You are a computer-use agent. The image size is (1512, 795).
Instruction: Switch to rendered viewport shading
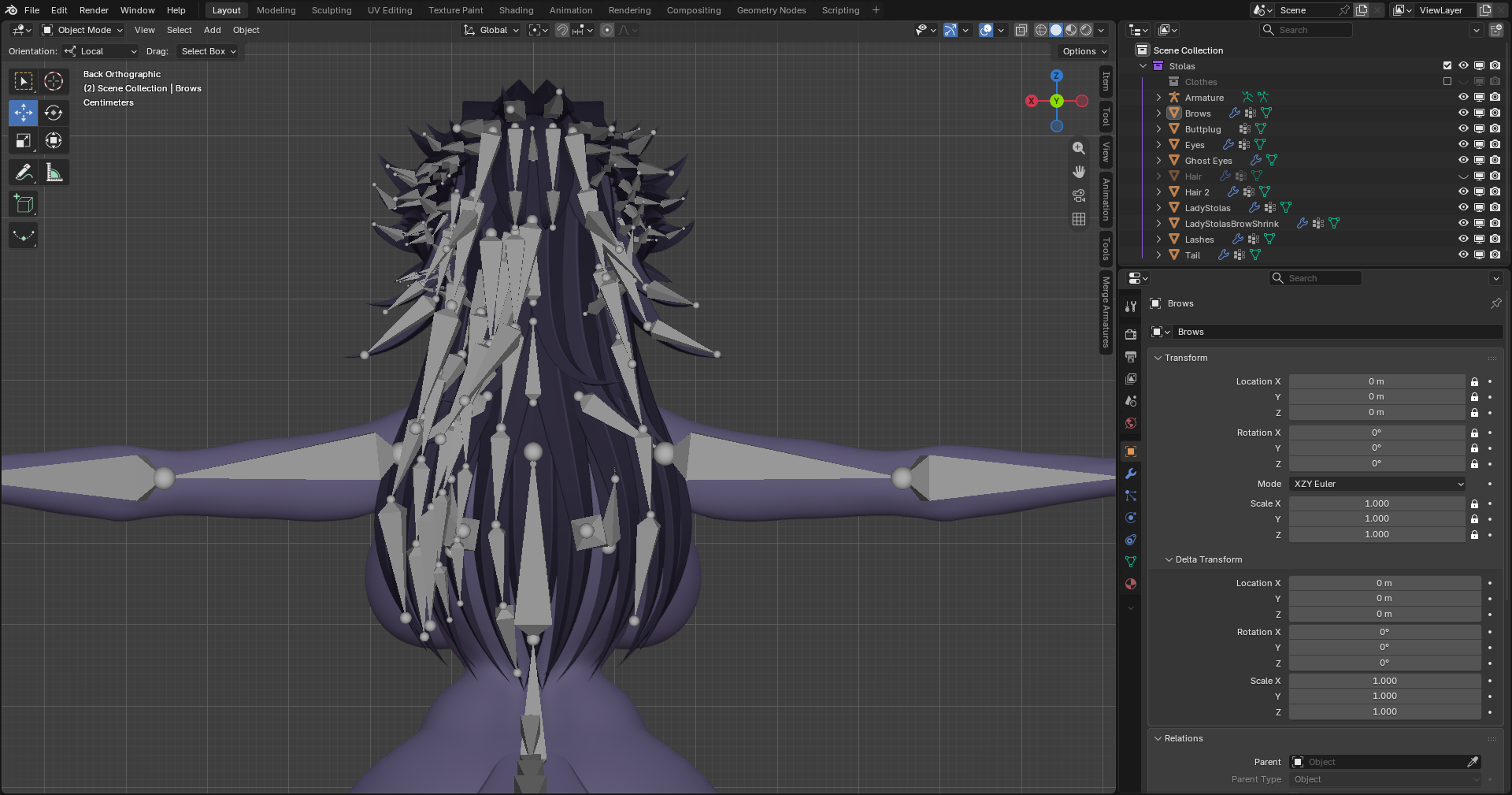(x=1086, y=30)
